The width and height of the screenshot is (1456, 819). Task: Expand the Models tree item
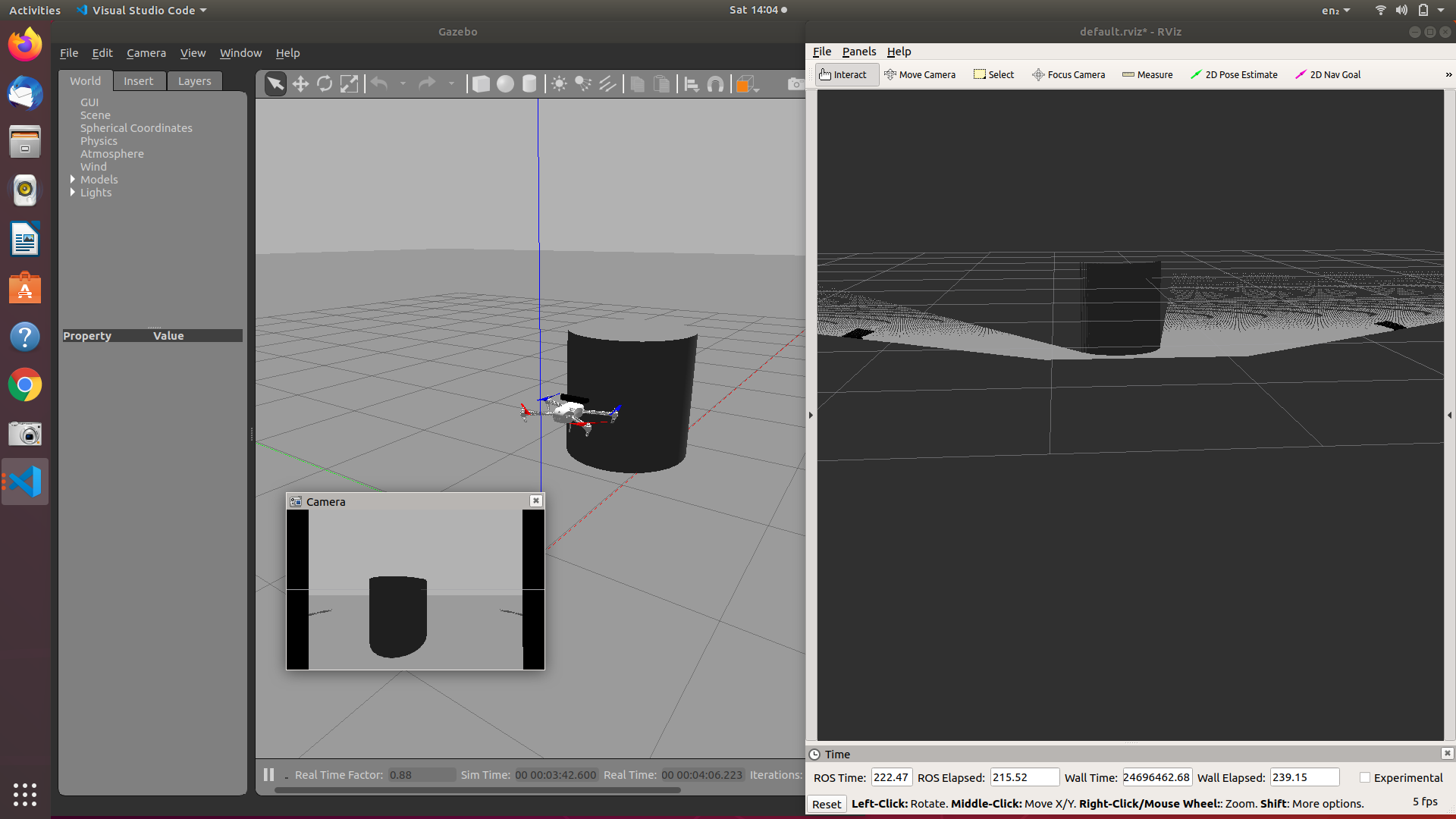(x=73, y=180)
